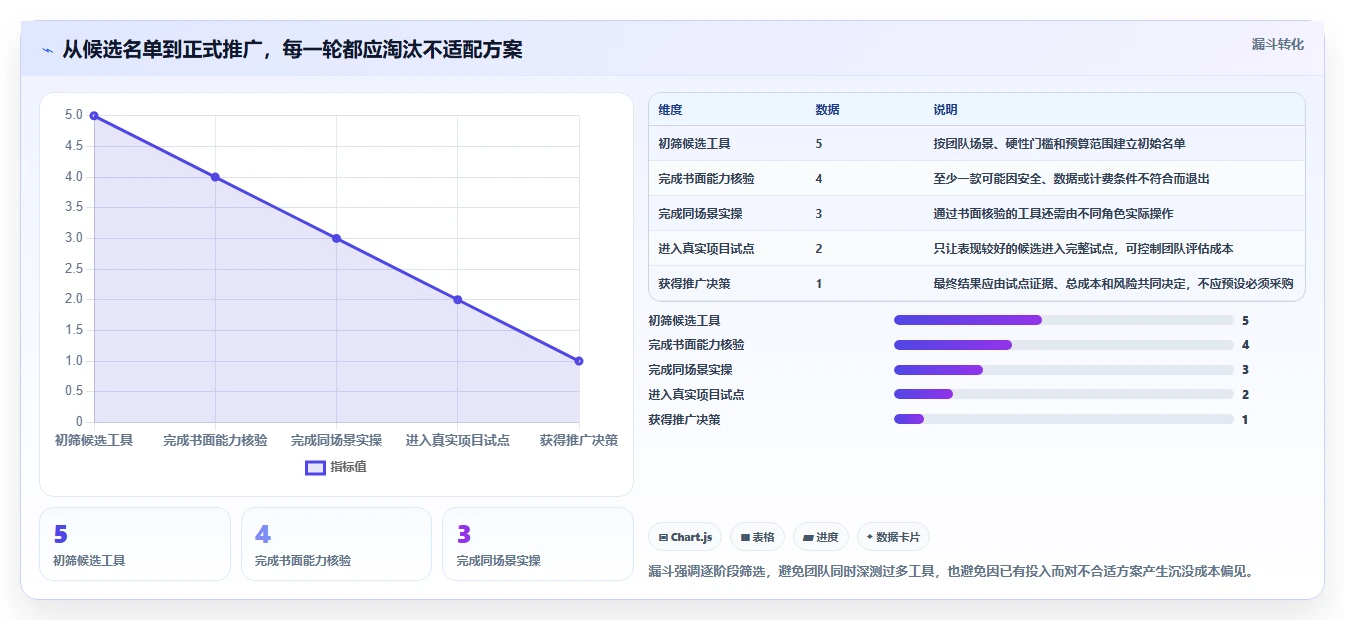Viewport: 1345px width, 620px height.
Task: Click the footer note starting 漏斗强调逐阶段筛选
Action: pos(951,572)
